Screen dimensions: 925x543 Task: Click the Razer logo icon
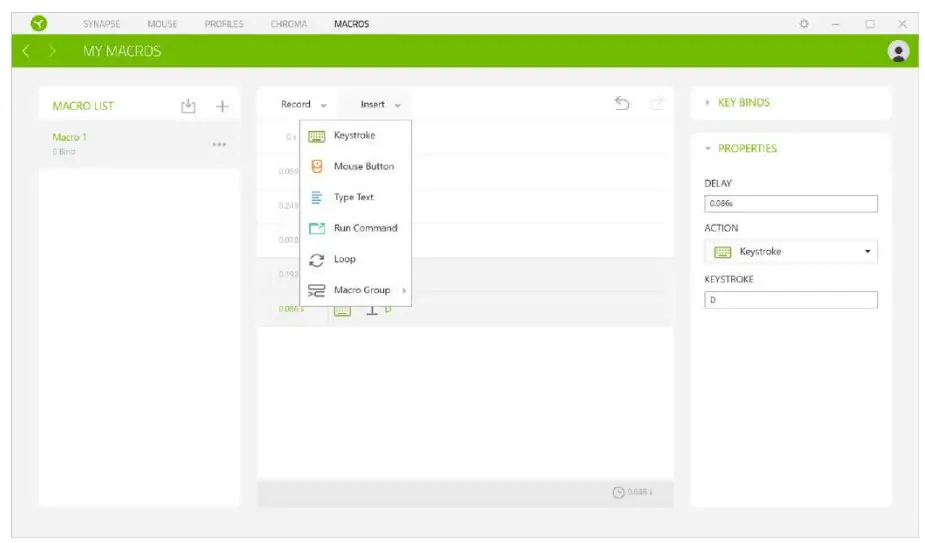click(x=39, y=24)
